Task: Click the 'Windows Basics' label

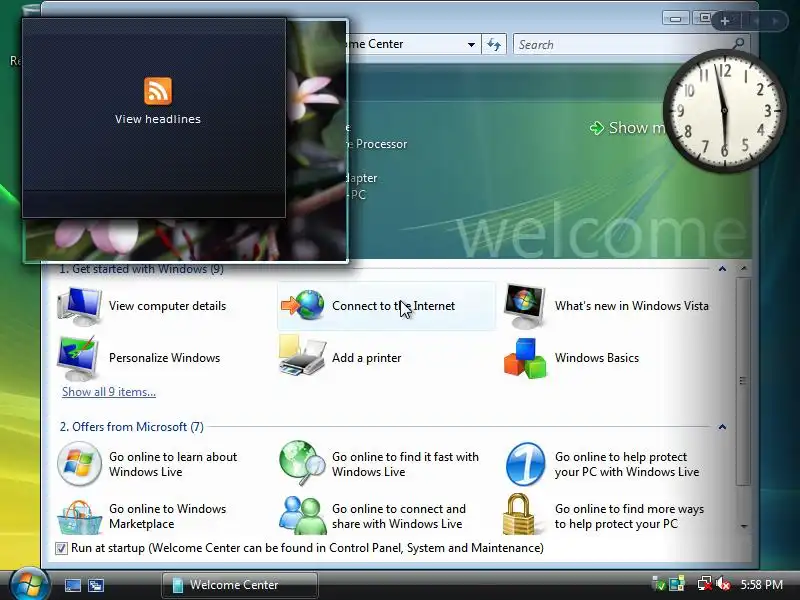Action: [597, 358]
